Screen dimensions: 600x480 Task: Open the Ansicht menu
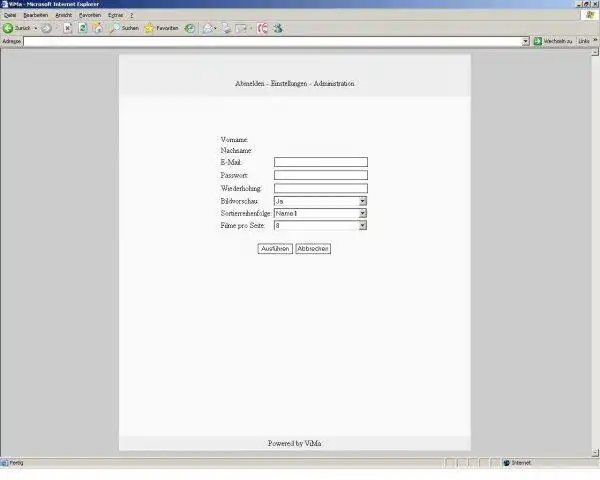point(64,15)
